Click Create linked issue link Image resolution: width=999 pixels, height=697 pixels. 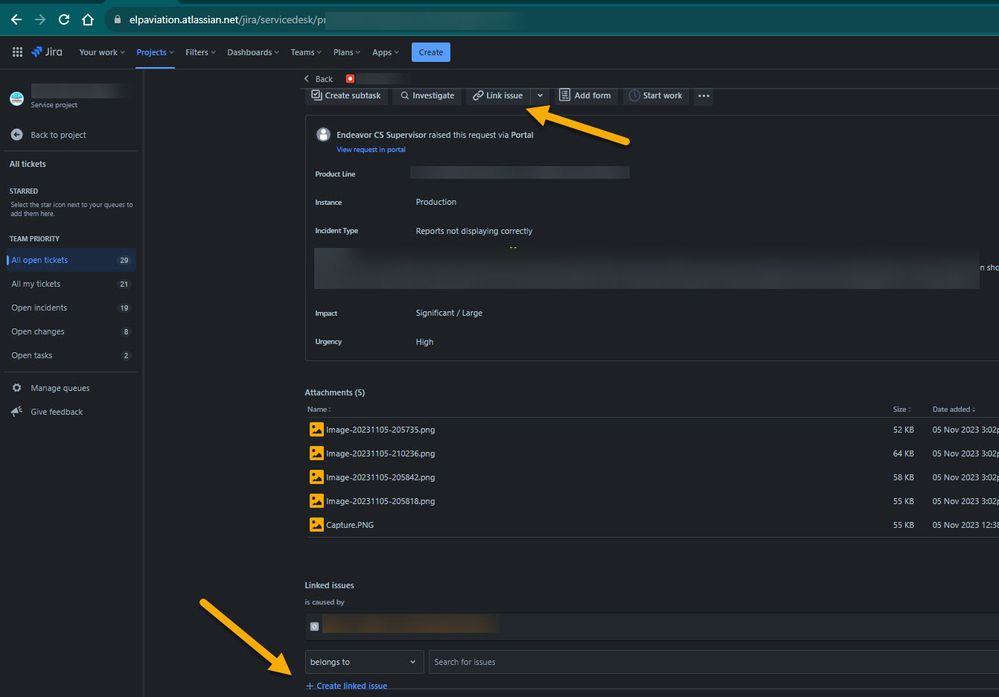346,686
